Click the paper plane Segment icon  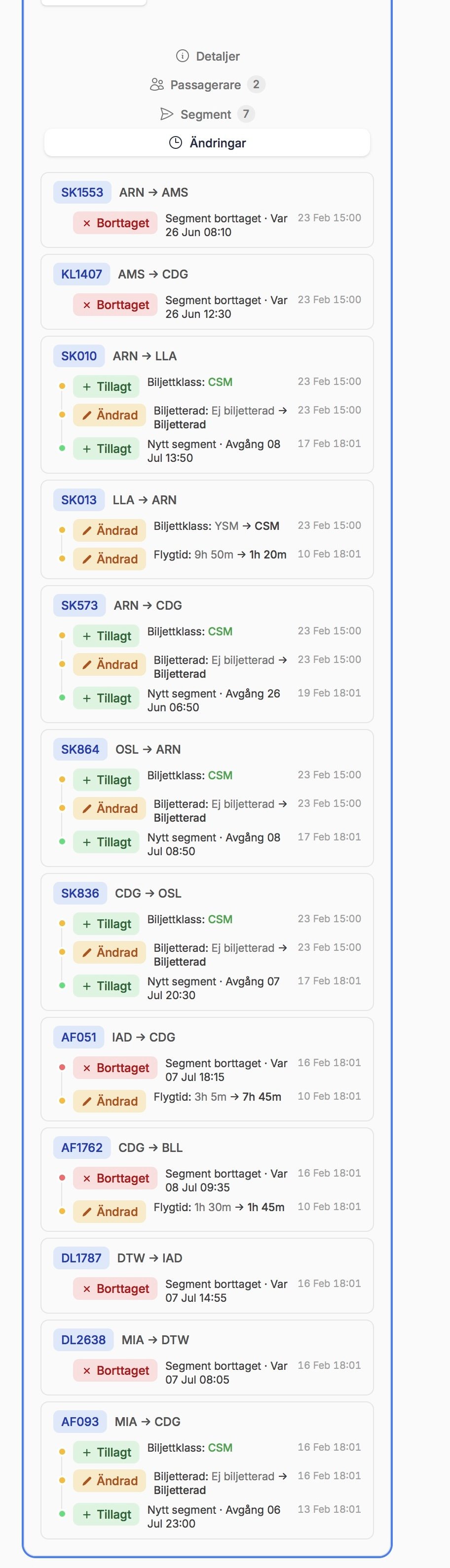click(167, 114)
